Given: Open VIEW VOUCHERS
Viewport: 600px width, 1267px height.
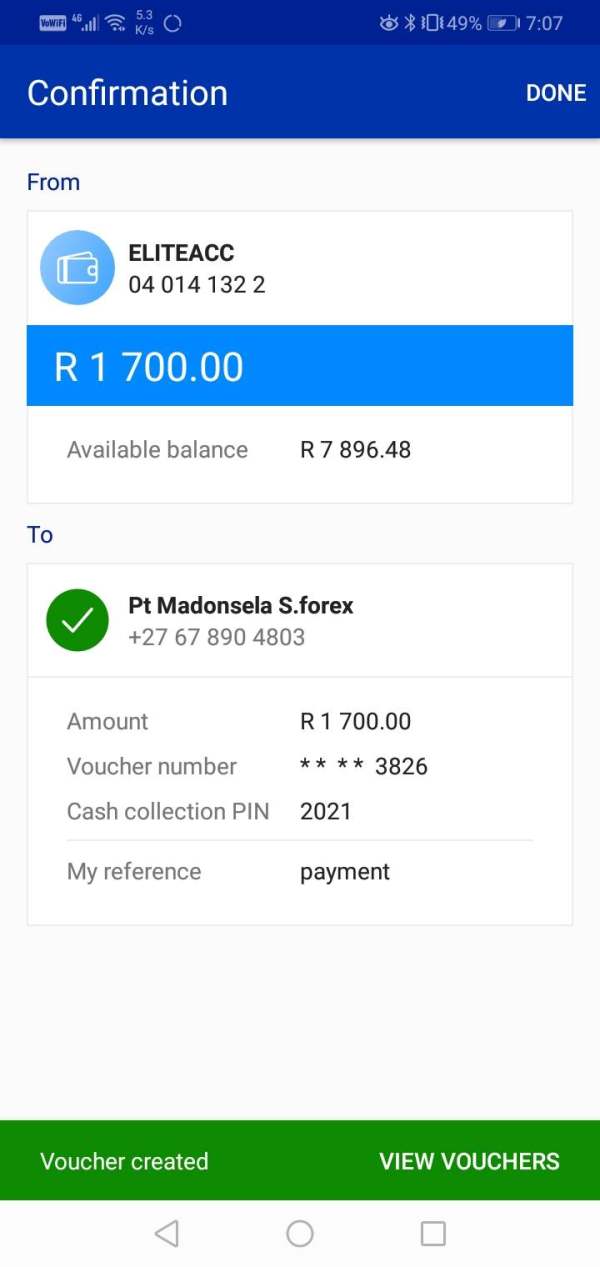Looking at the screenshot, I should [x=469, y=1161].
